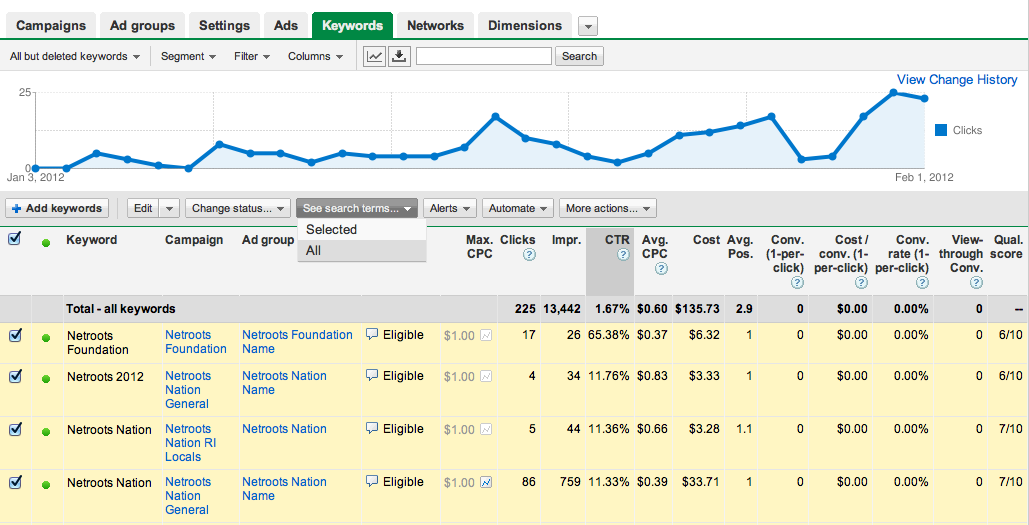The width and height of the screenshot is (1029, 525).
Task: Choose All in search terms menu
Action: (x=362, y=250)
